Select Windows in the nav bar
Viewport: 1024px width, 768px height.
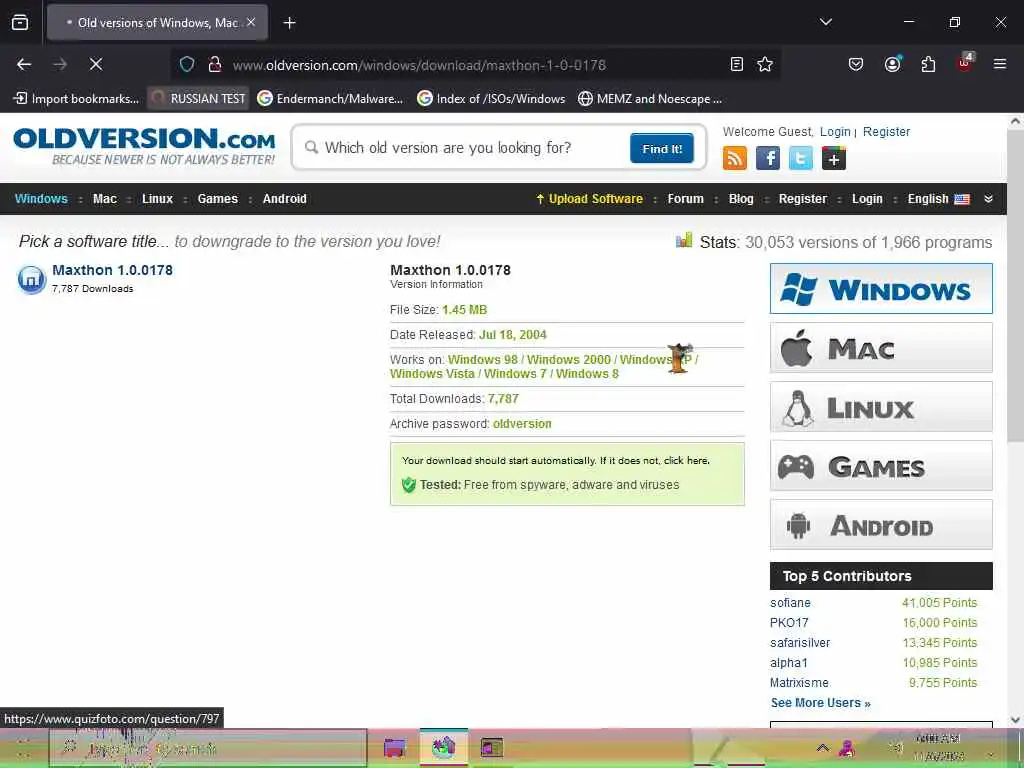coord(41,199)
